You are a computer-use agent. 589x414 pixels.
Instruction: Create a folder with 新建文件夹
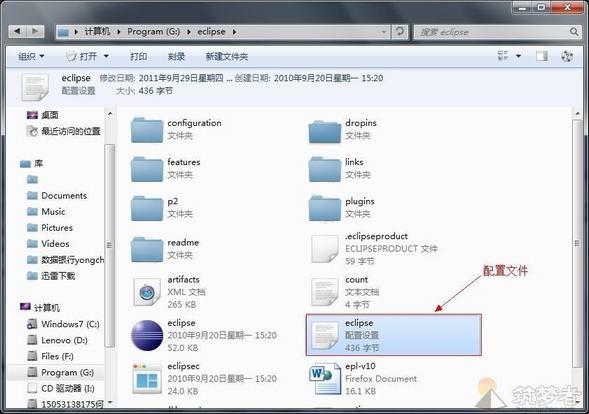point(227,56)
